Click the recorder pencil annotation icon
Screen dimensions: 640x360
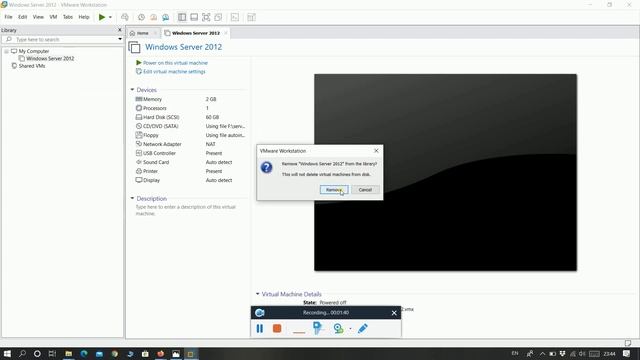362,329
